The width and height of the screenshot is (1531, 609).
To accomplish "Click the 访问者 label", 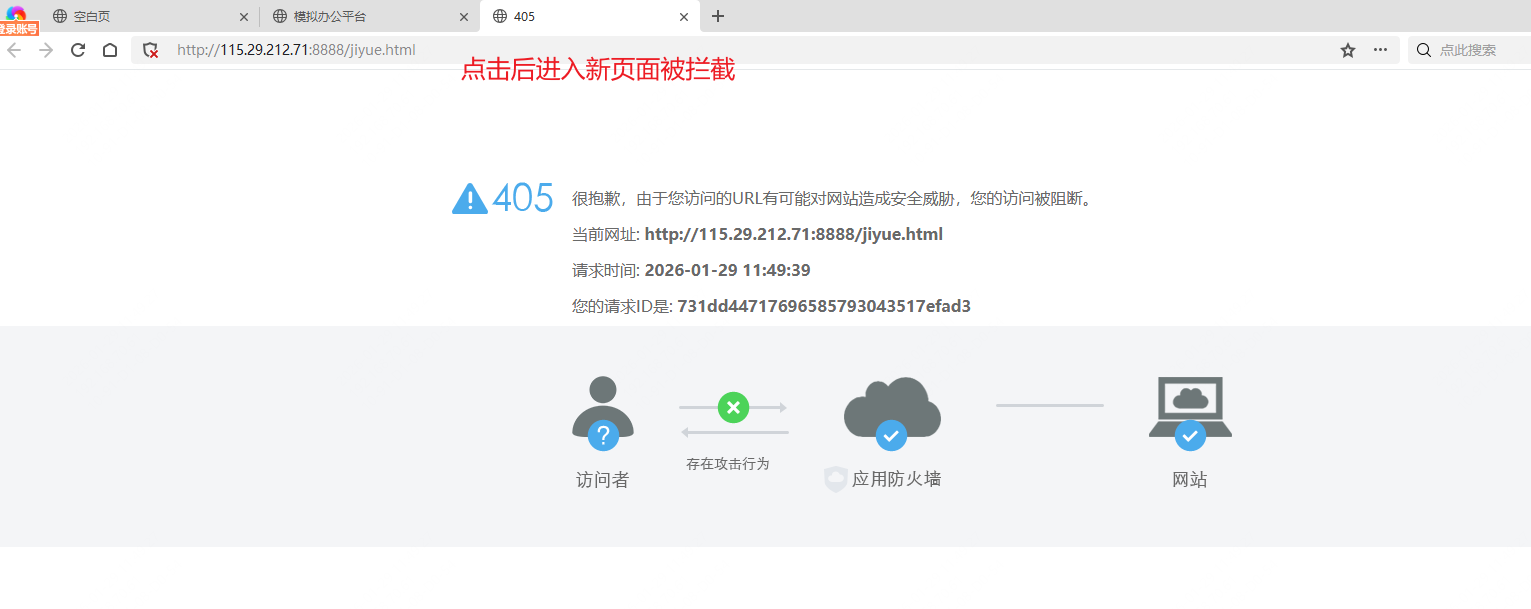I will pos(602,480).
